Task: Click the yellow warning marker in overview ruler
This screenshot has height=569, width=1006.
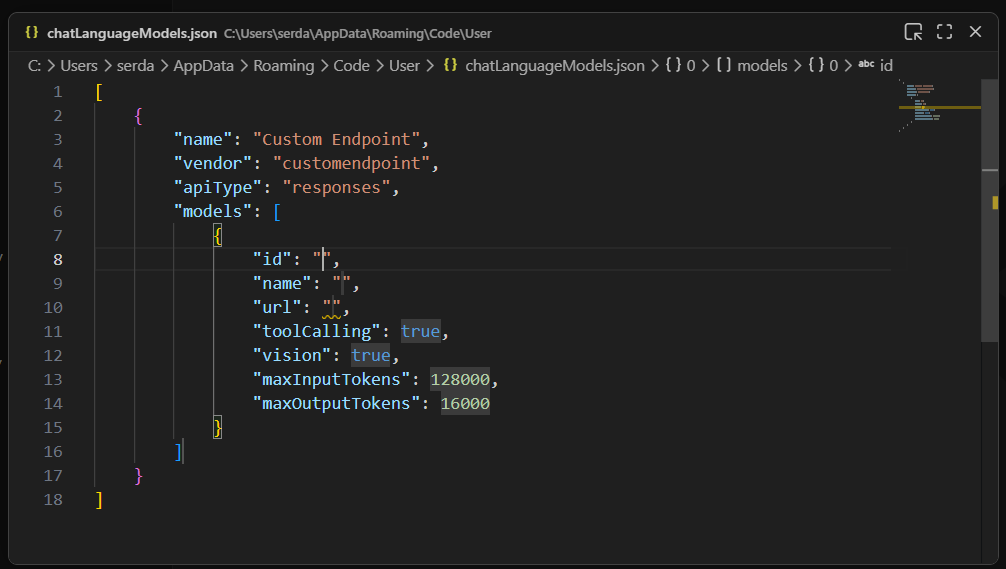Action: (994, 203)
